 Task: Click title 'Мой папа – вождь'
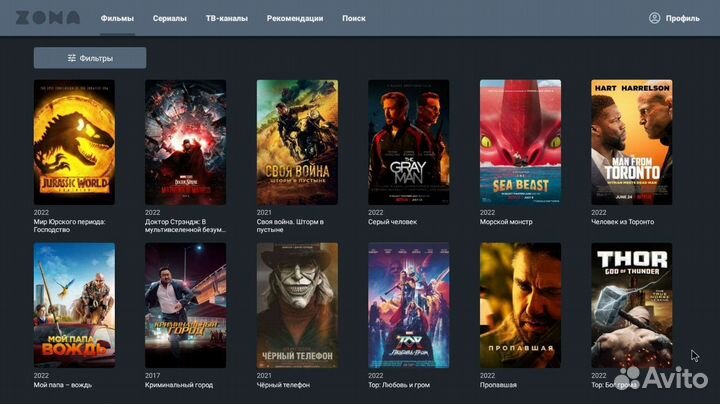coord(62,385)
